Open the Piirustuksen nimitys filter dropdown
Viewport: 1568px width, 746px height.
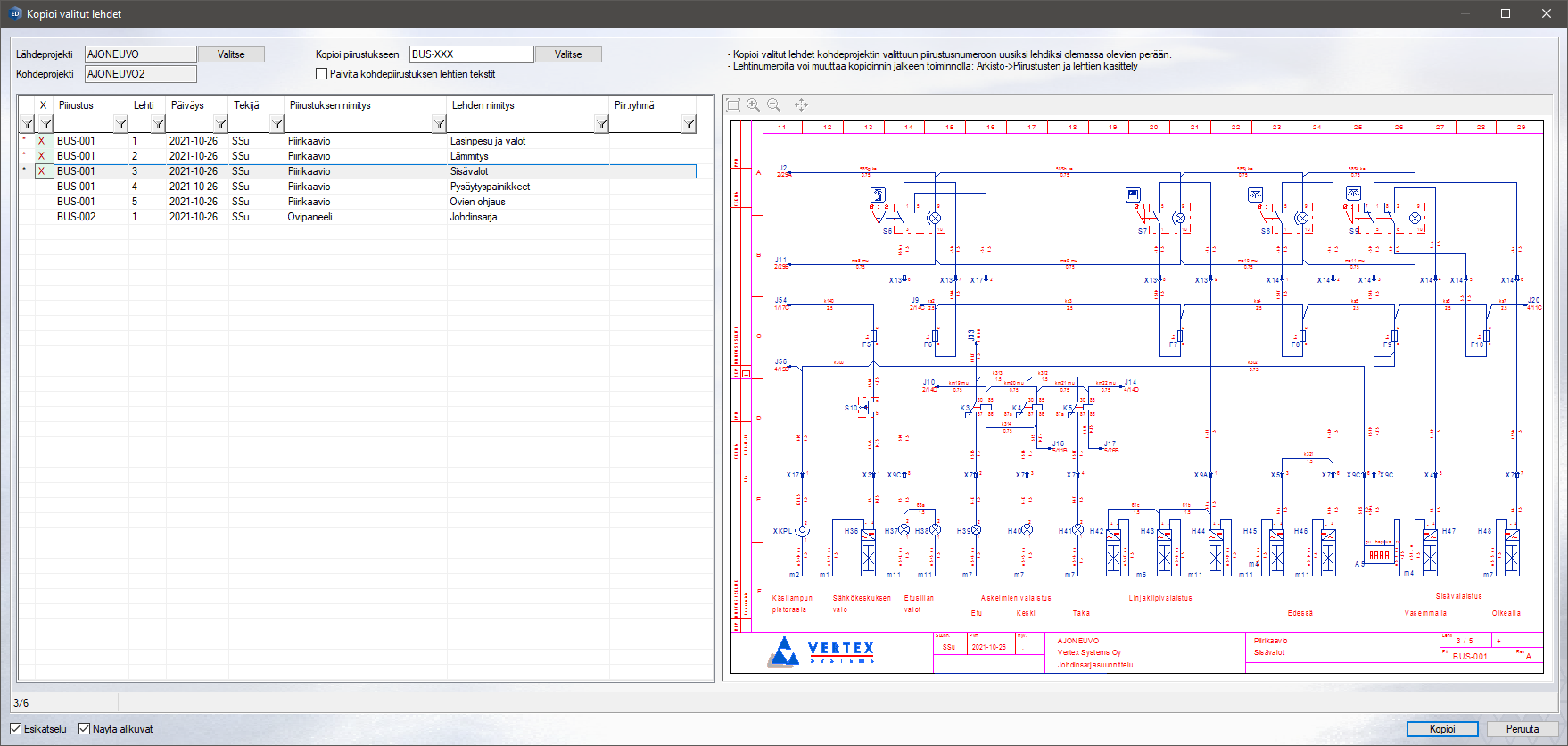point(439,124)
